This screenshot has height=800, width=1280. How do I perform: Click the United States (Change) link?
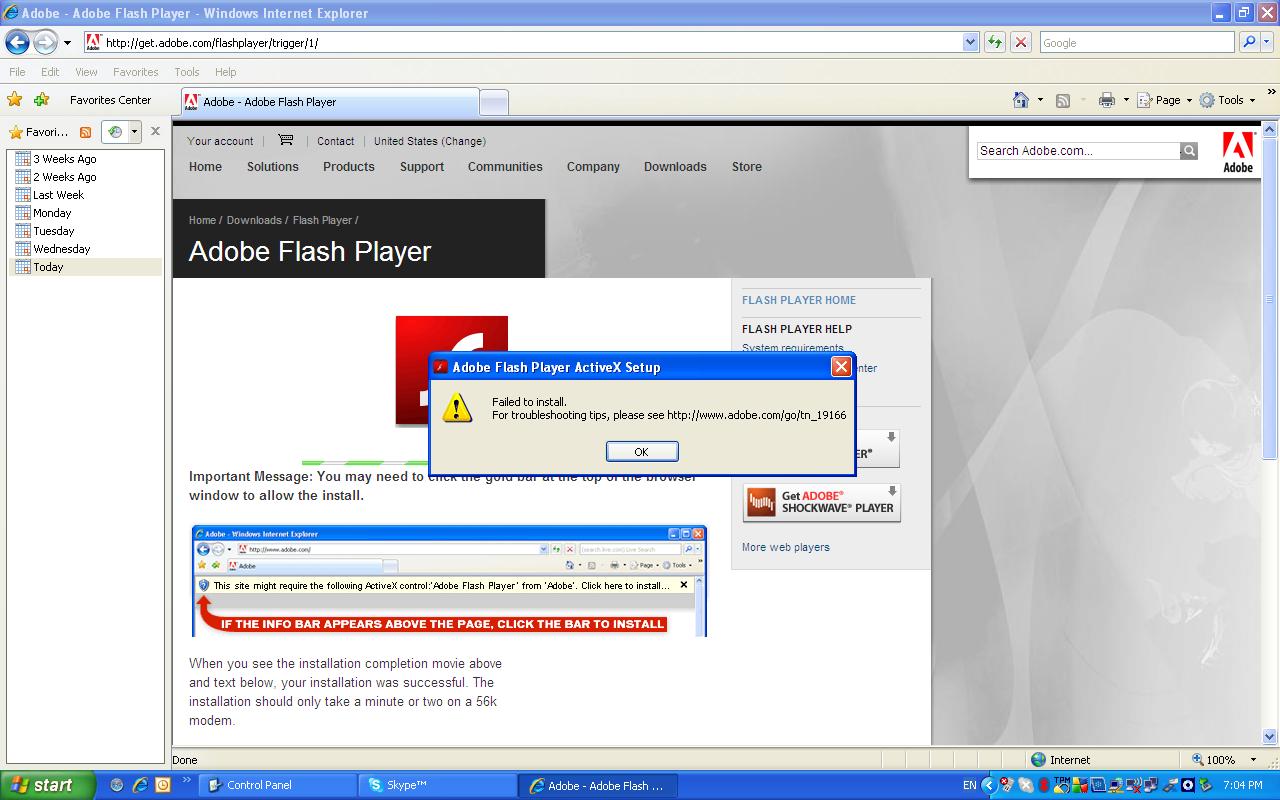pyautogui.click(x=430, y=141)
